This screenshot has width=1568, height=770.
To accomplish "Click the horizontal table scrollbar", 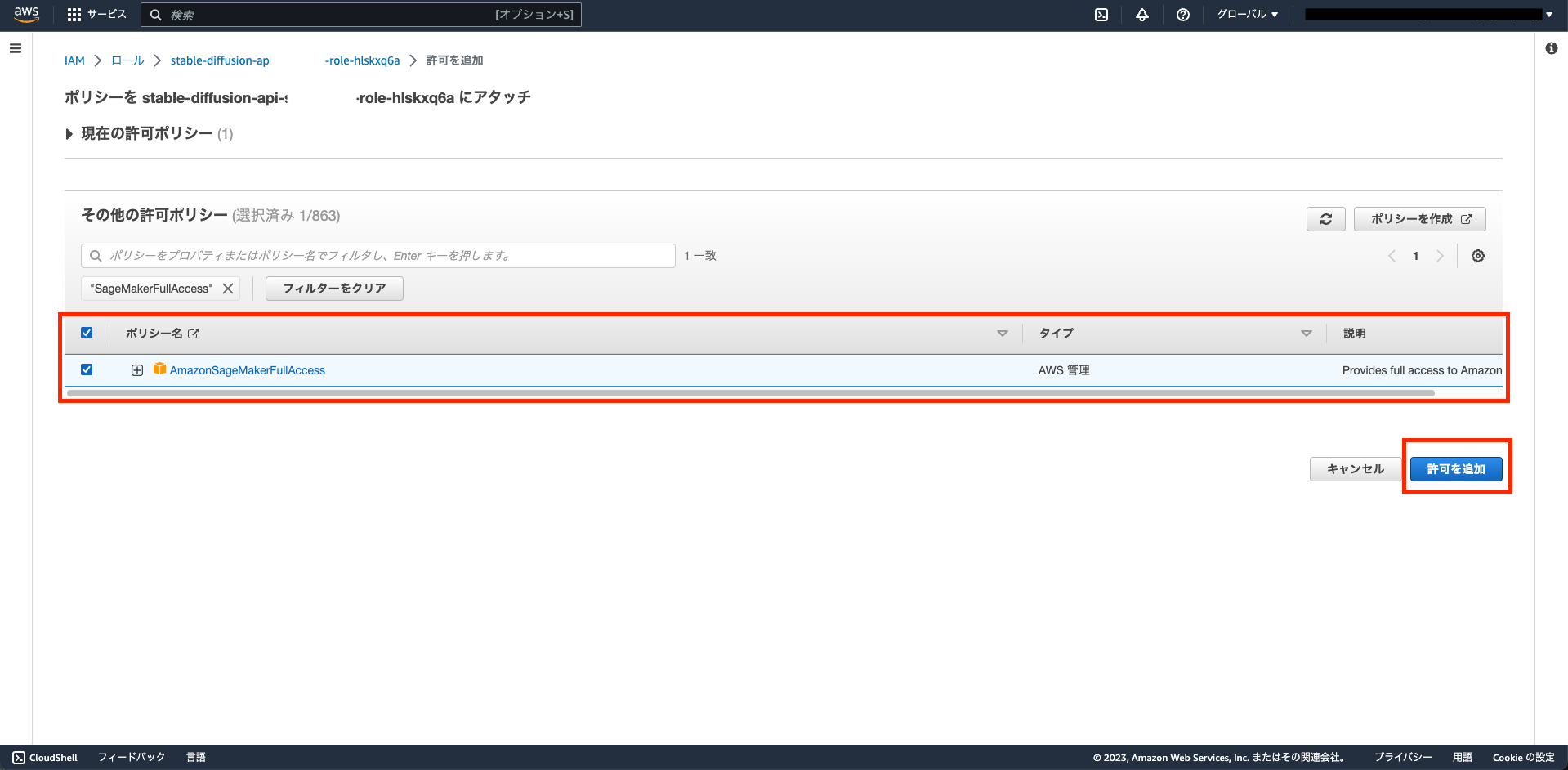I will coord(750,393).
